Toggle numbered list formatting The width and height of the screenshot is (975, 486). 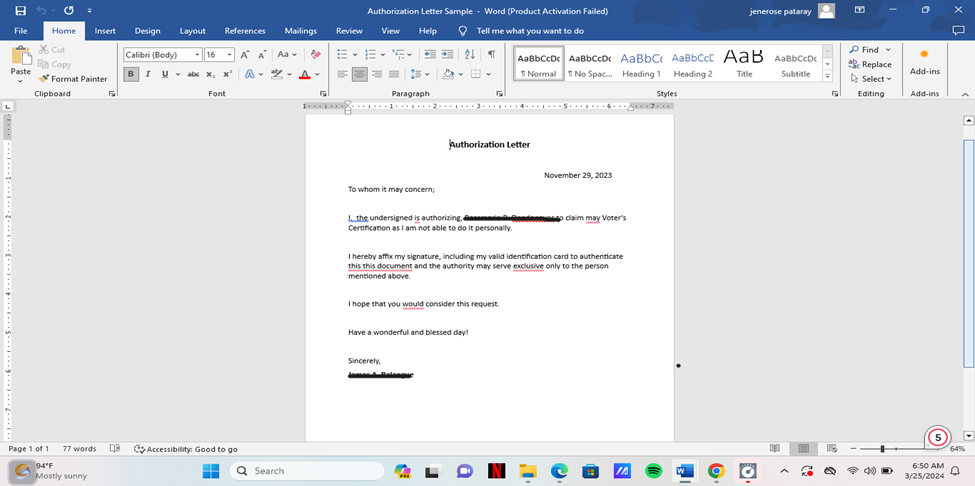click(371, 55)
